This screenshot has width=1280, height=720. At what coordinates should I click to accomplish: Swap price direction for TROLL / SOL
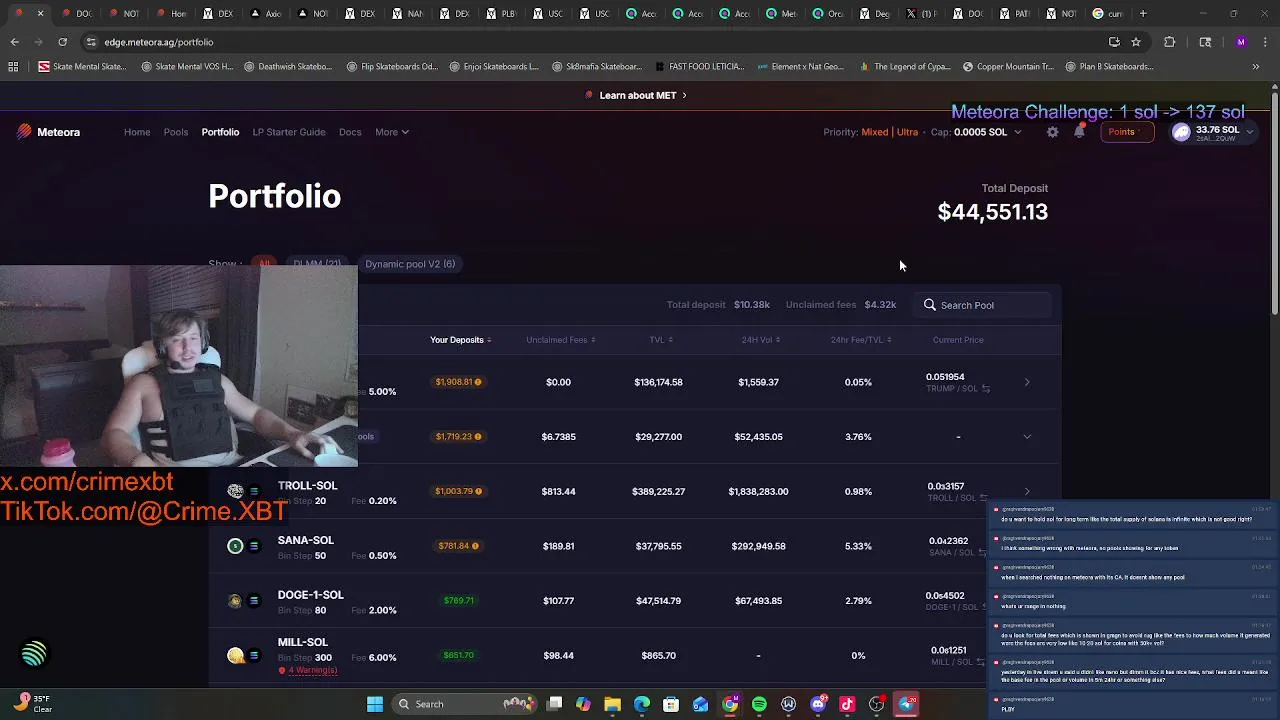984,498
